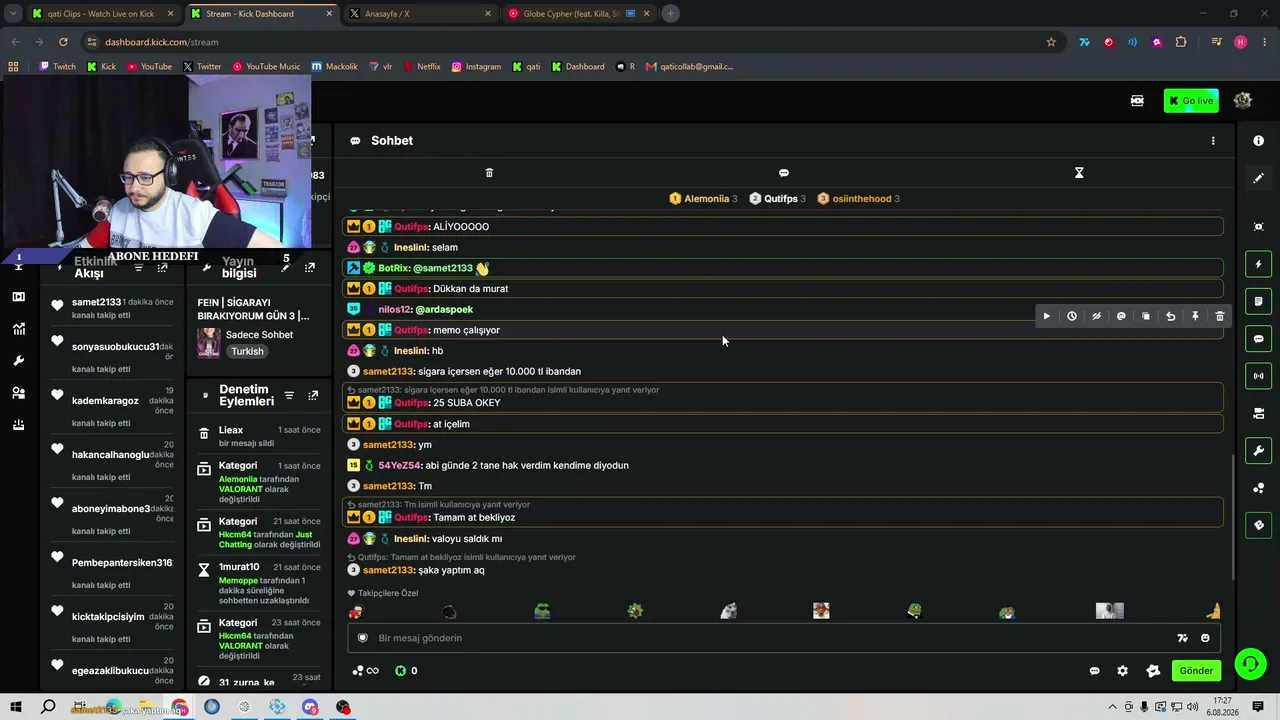Switch to the 'qati Clips - Watch Live on Kick' tab
Viewport: 1280px width, 720px height.
103,14
